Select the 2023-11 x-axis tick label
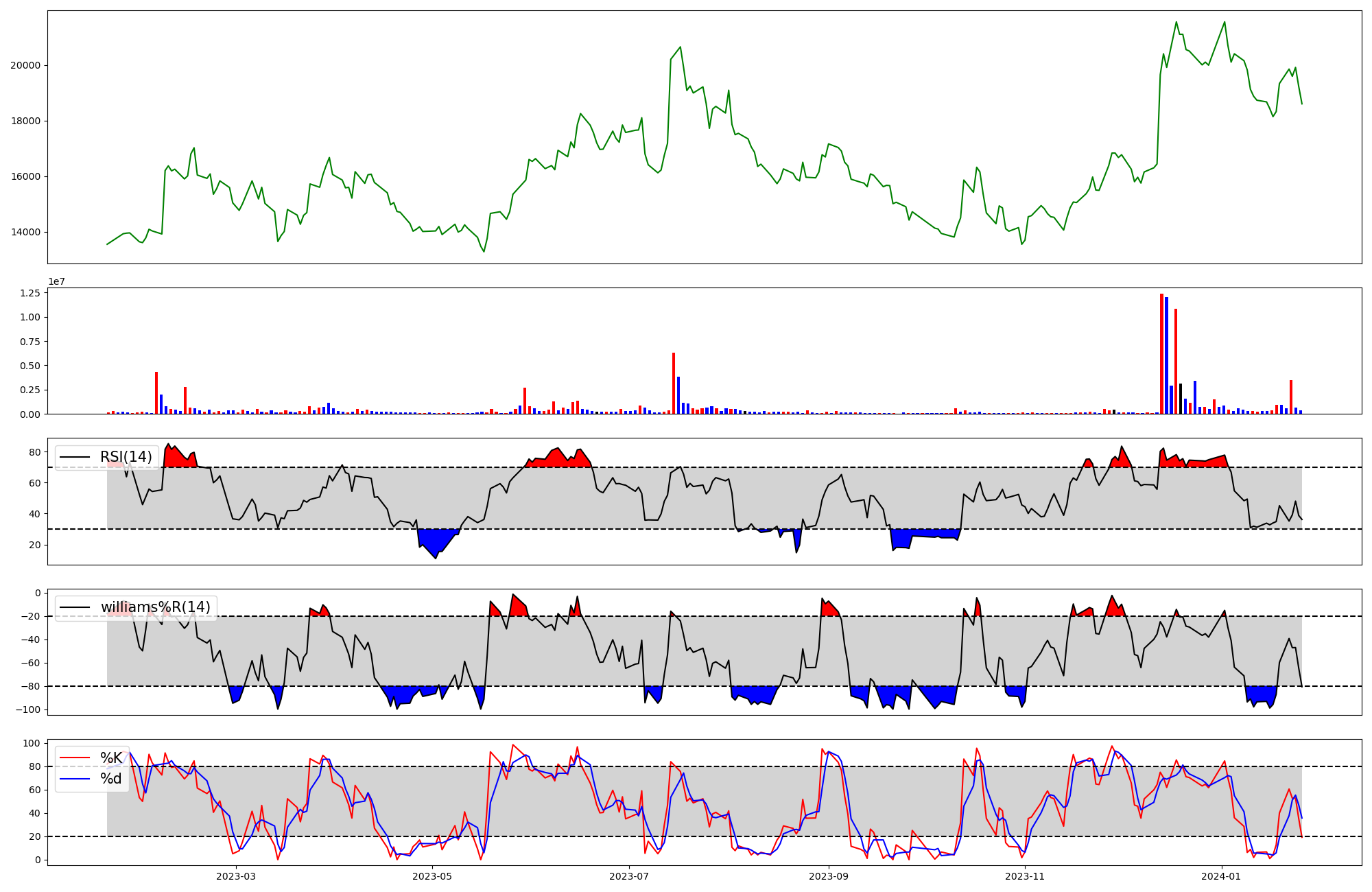Viewport: 1372px width, 892px height. tap(1025, 876)
